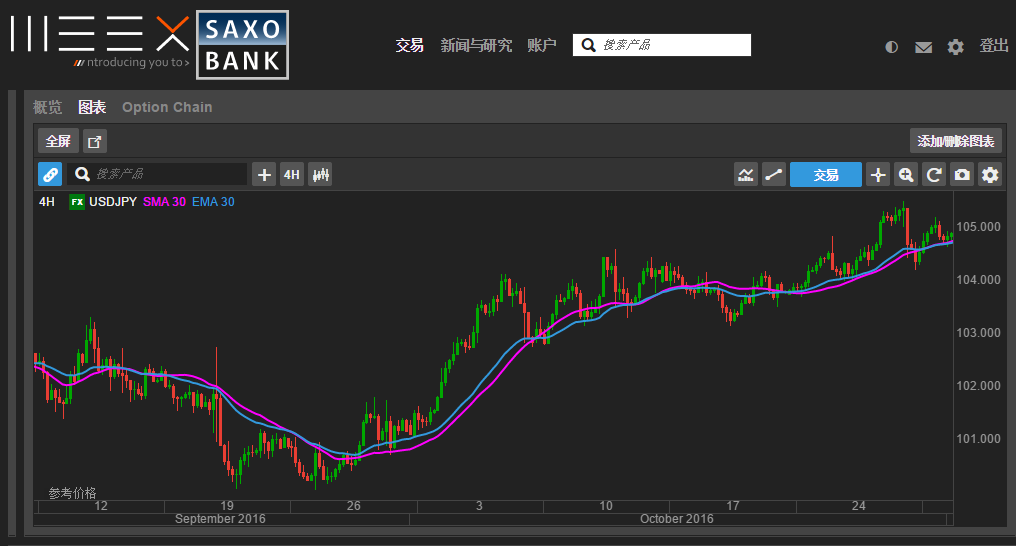Open the 新闻与研究 menu
The width and height of the screenshot is (1016, 546).
pos(476,45)
